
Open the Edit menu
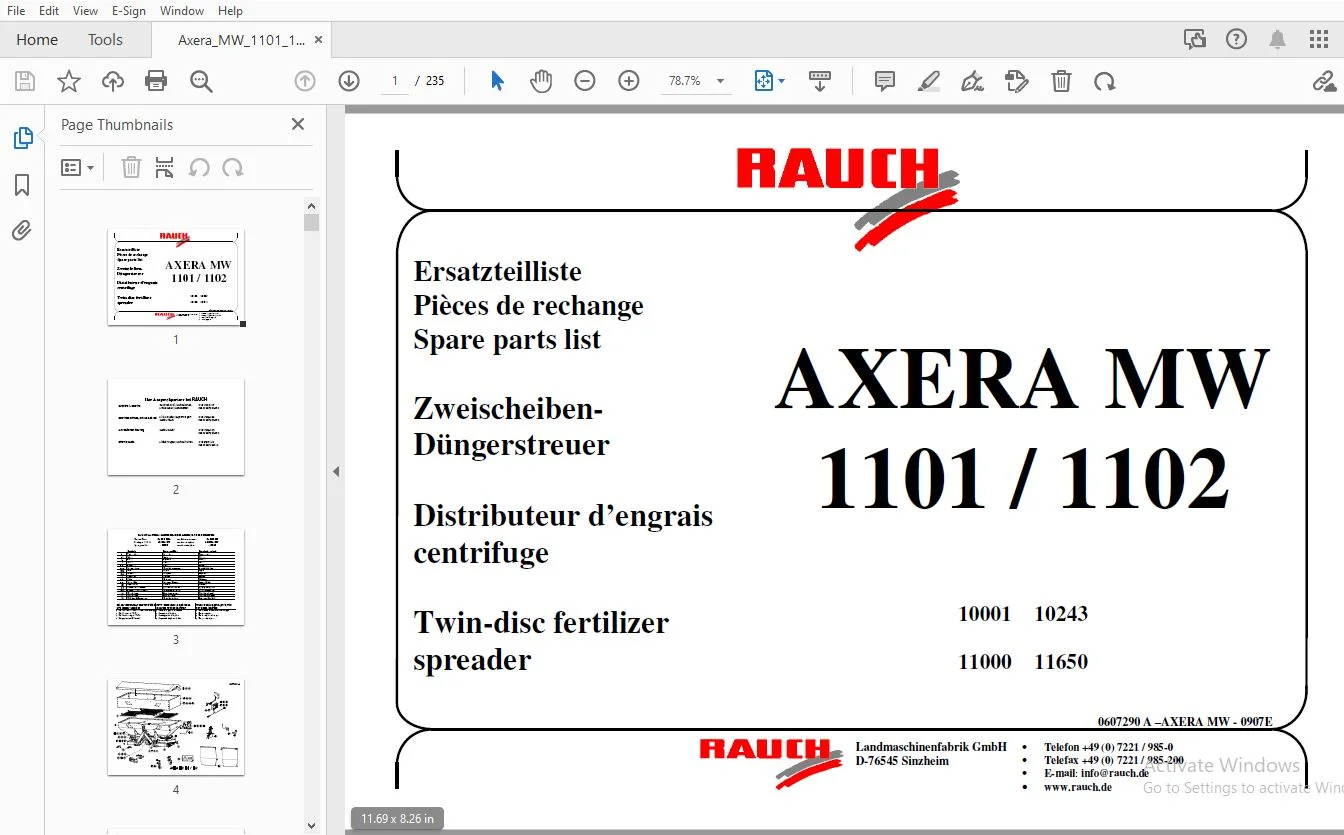[x=48, y=10]
